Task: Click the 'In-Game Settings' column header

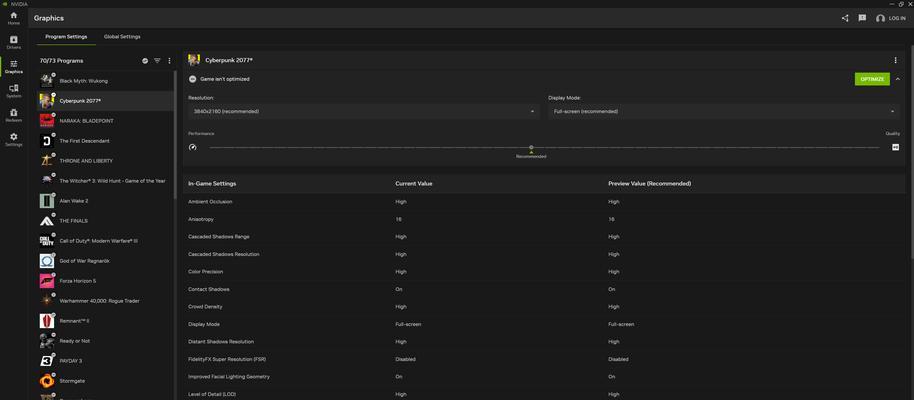Action: click(212, 184)
